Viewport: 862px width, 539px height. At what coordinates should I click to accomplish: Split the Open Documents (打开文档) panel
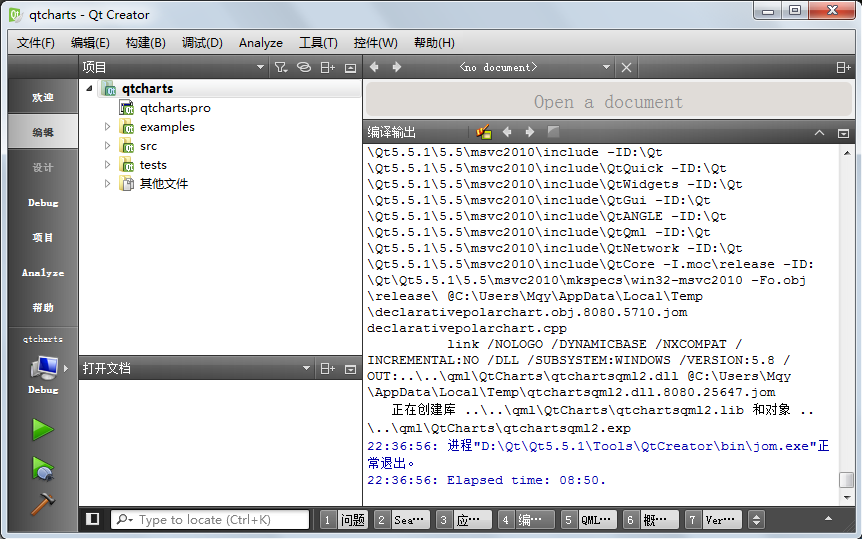[x=328, y=368]
